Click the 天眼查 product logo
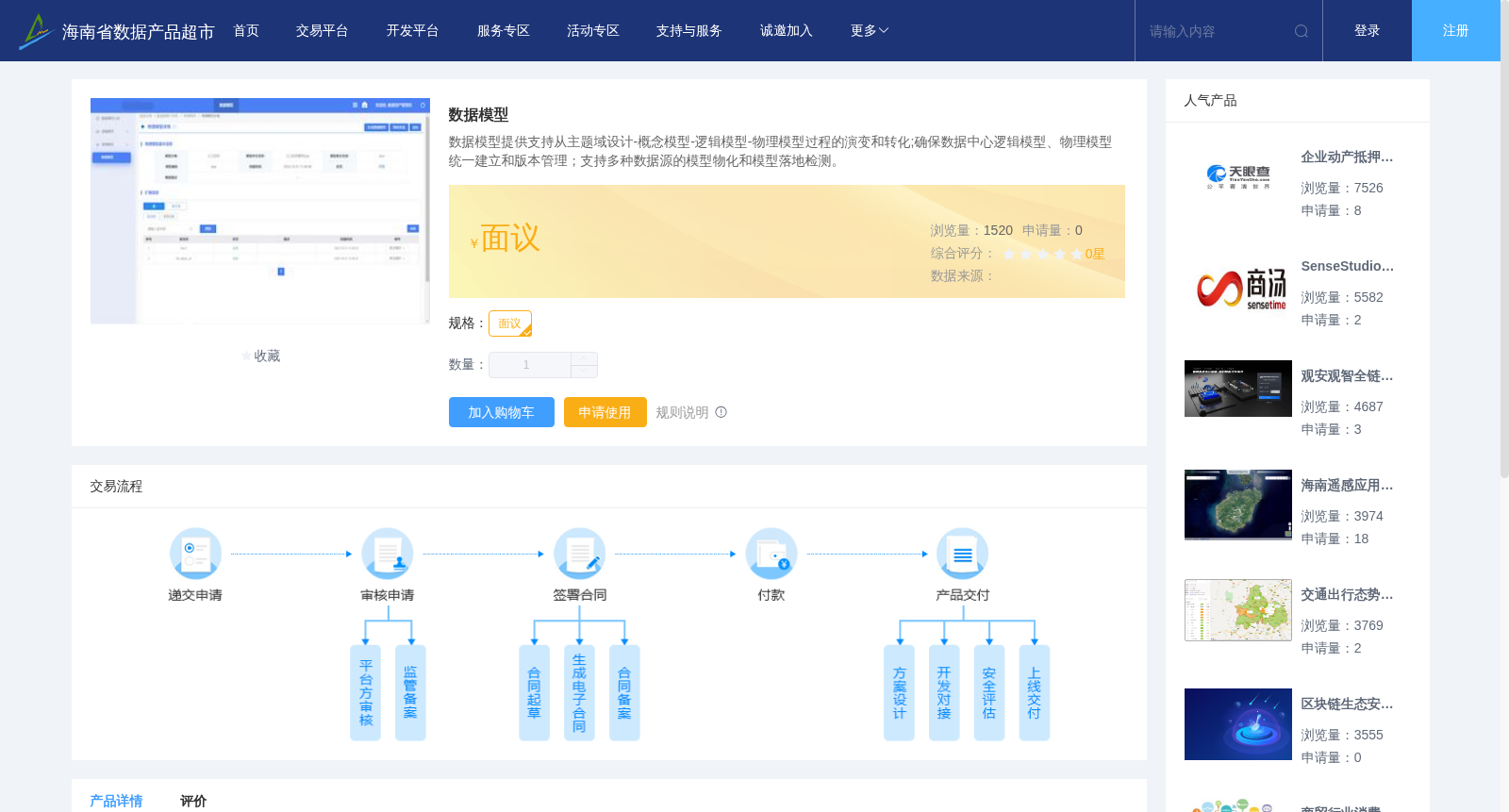The height and width of the screenshot is (812, 1509). point(1238,176)
